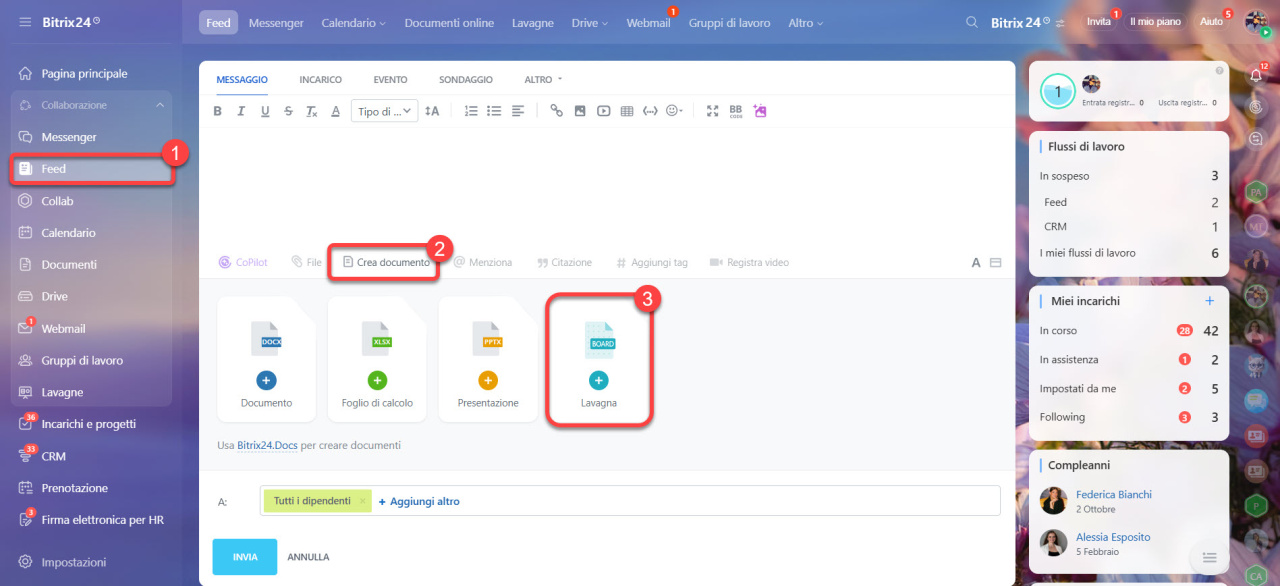1280x586 pixels.
Task: Apply strikethrough formatting
Action: click(x=289, y=111)
